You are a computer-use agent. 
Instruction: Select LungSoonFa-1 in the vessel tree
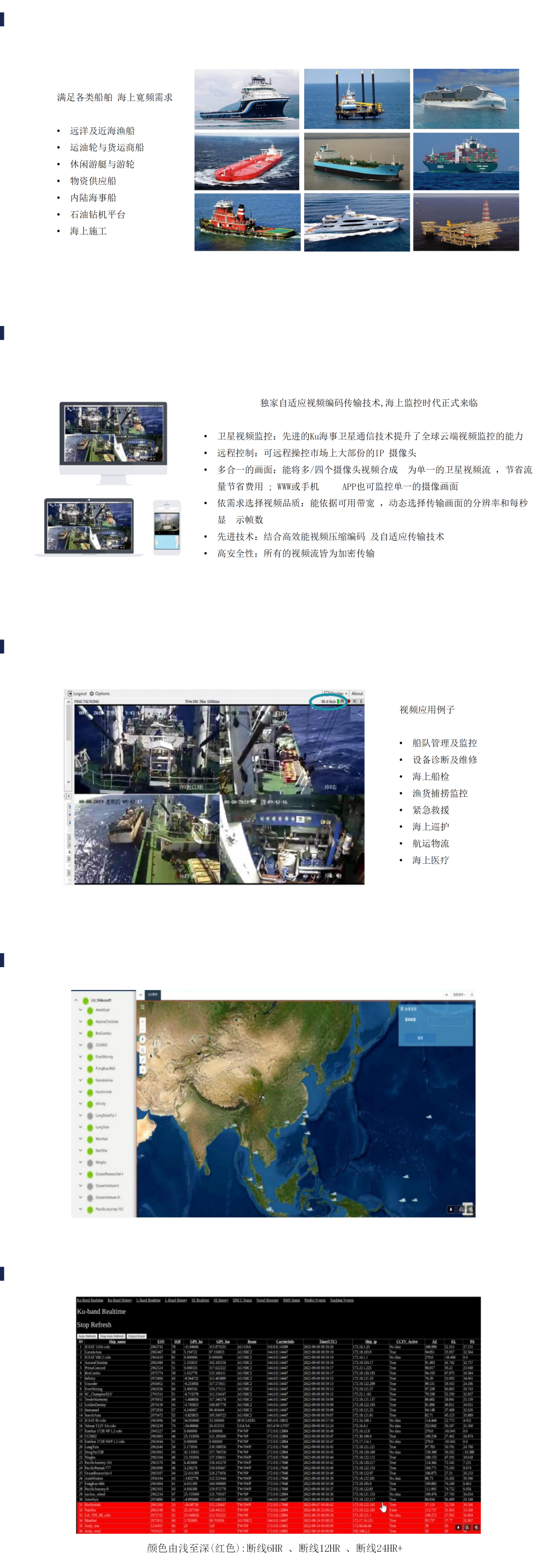106,1116
